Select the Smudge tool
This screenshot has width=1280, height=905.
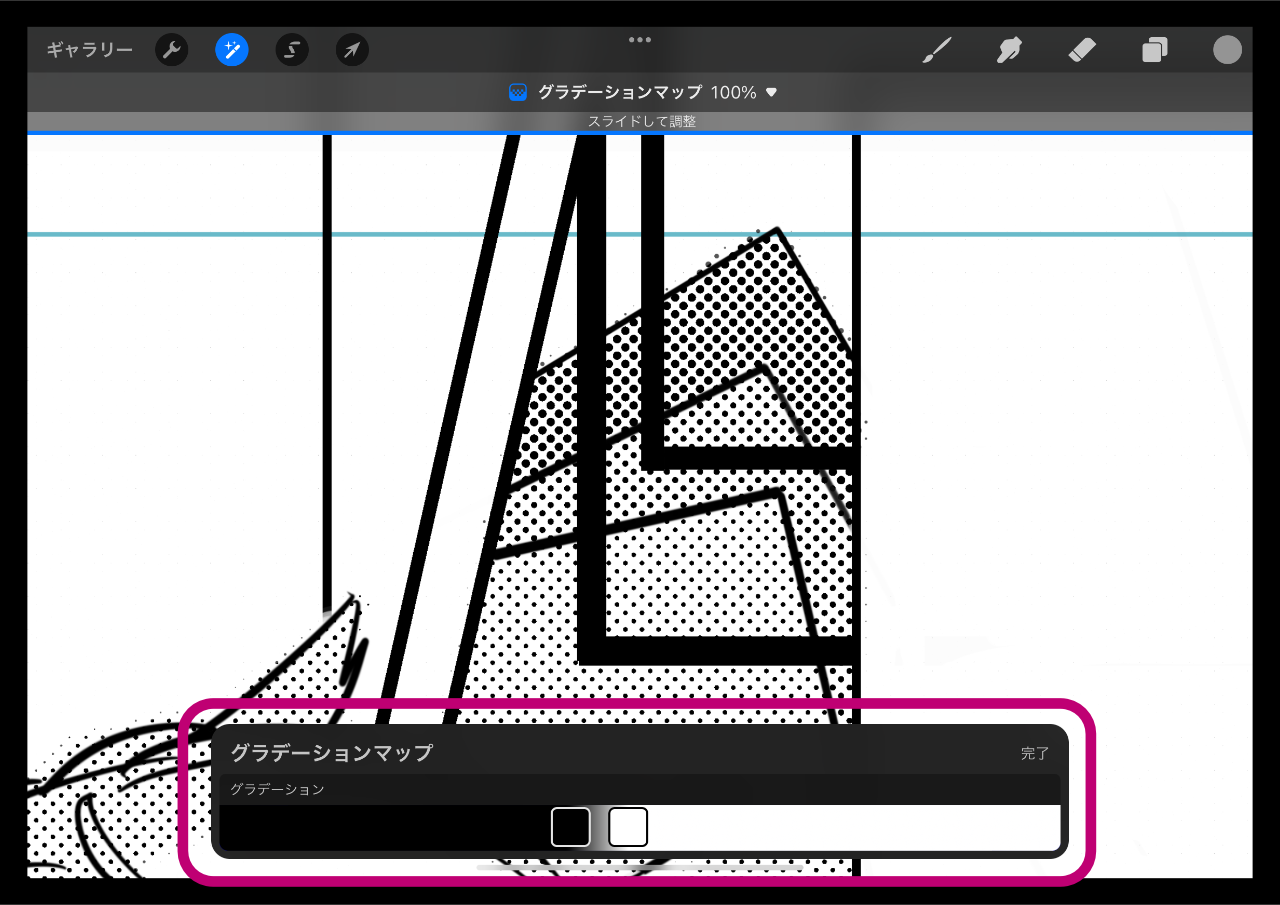[x=1010, y=50]
